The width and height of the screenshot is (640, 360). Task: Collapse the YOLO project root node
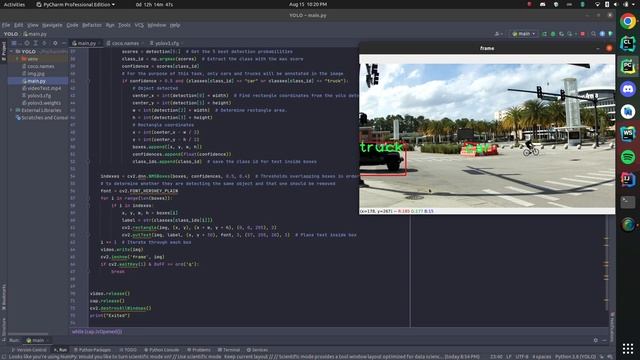(12, 51)
